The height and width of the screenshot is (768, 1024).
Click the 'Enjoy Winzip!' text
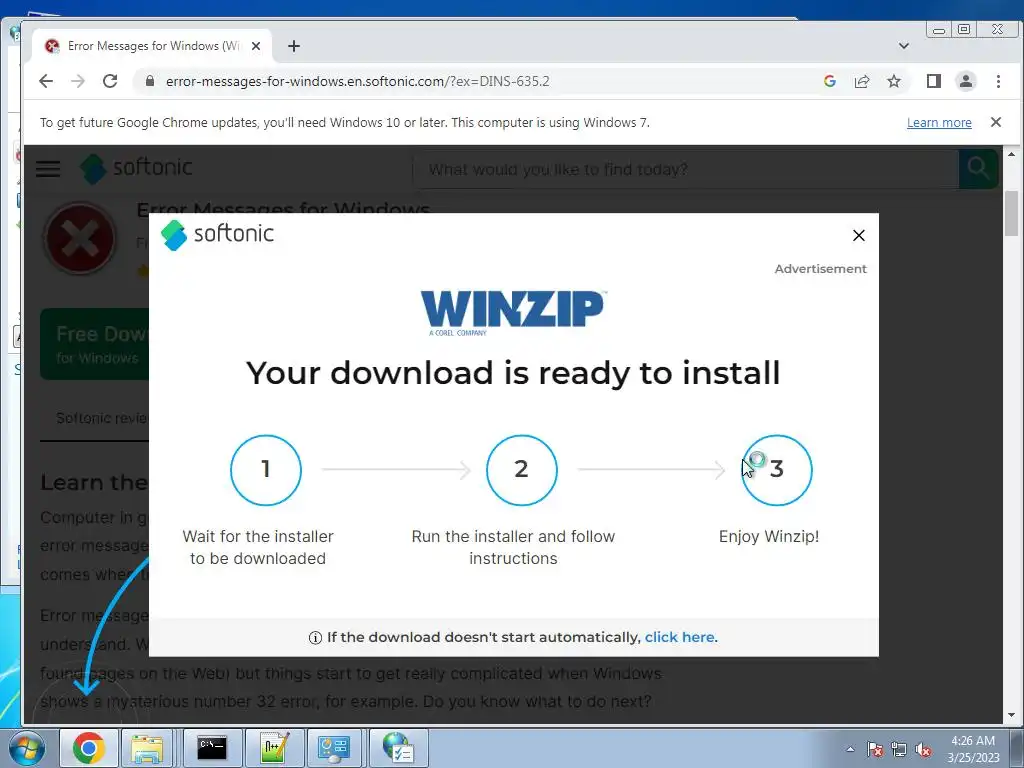[x=769, y=537]
